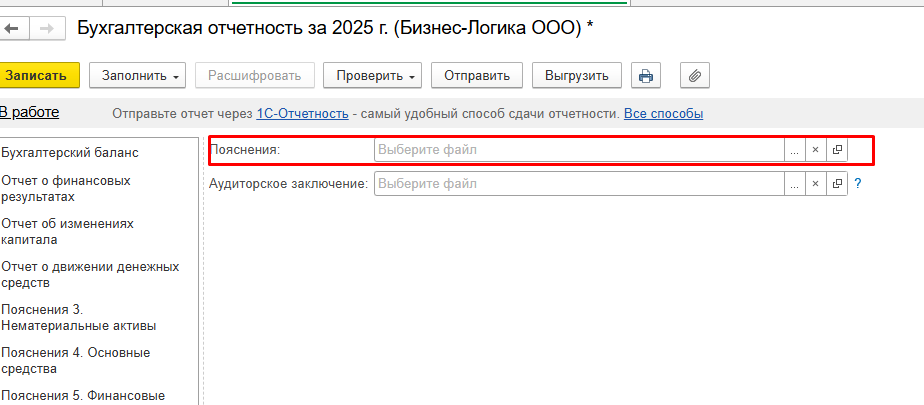Print the report using the printer icon
This screenshot has width=924, height=405.
click(646, 75)
